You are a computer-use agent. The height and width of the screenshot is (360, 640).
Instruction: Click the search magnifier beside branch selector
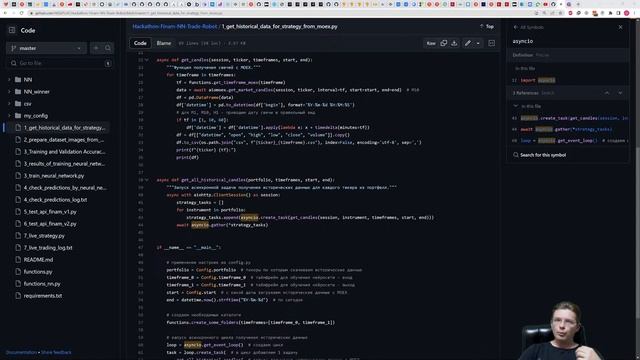click(108, 48)
